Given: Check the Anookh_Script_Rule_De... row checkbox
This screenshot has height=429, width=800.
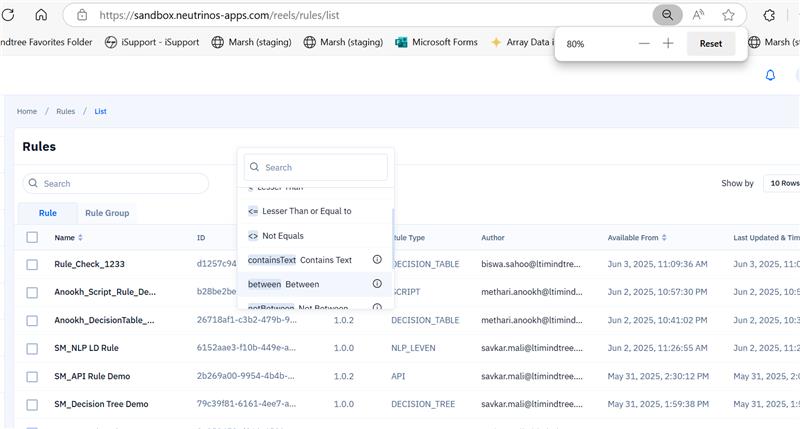Looking at the screenshot, I should coord(32,292).
